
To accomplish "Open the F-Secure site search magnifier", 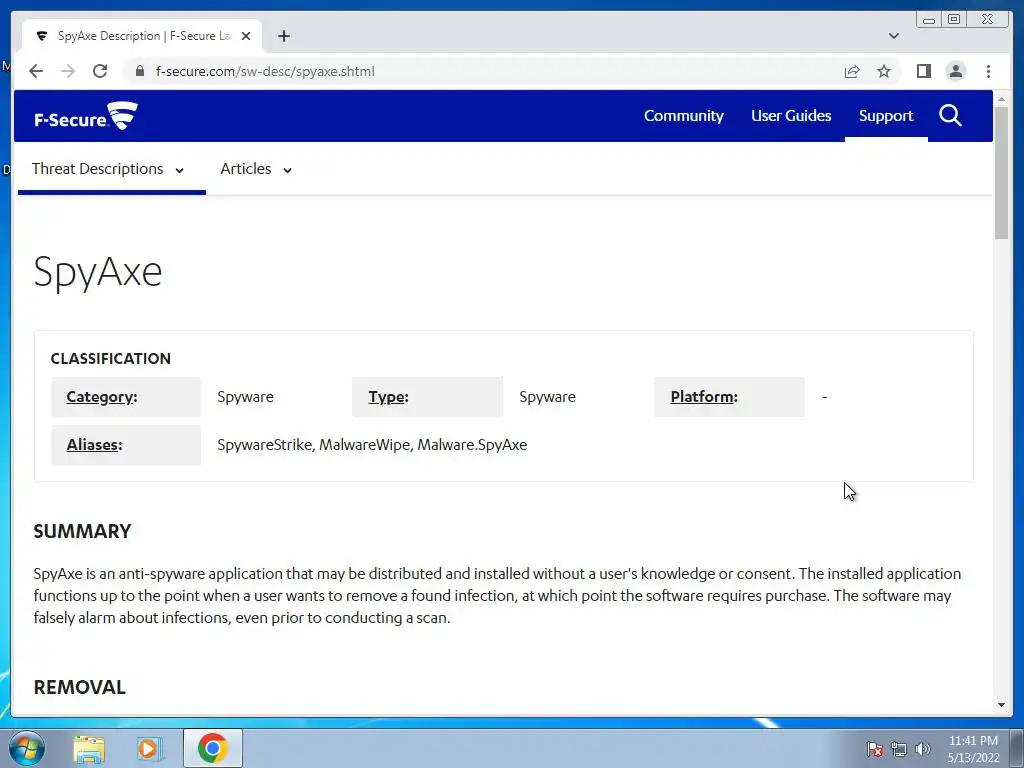I will click(950, 116).
